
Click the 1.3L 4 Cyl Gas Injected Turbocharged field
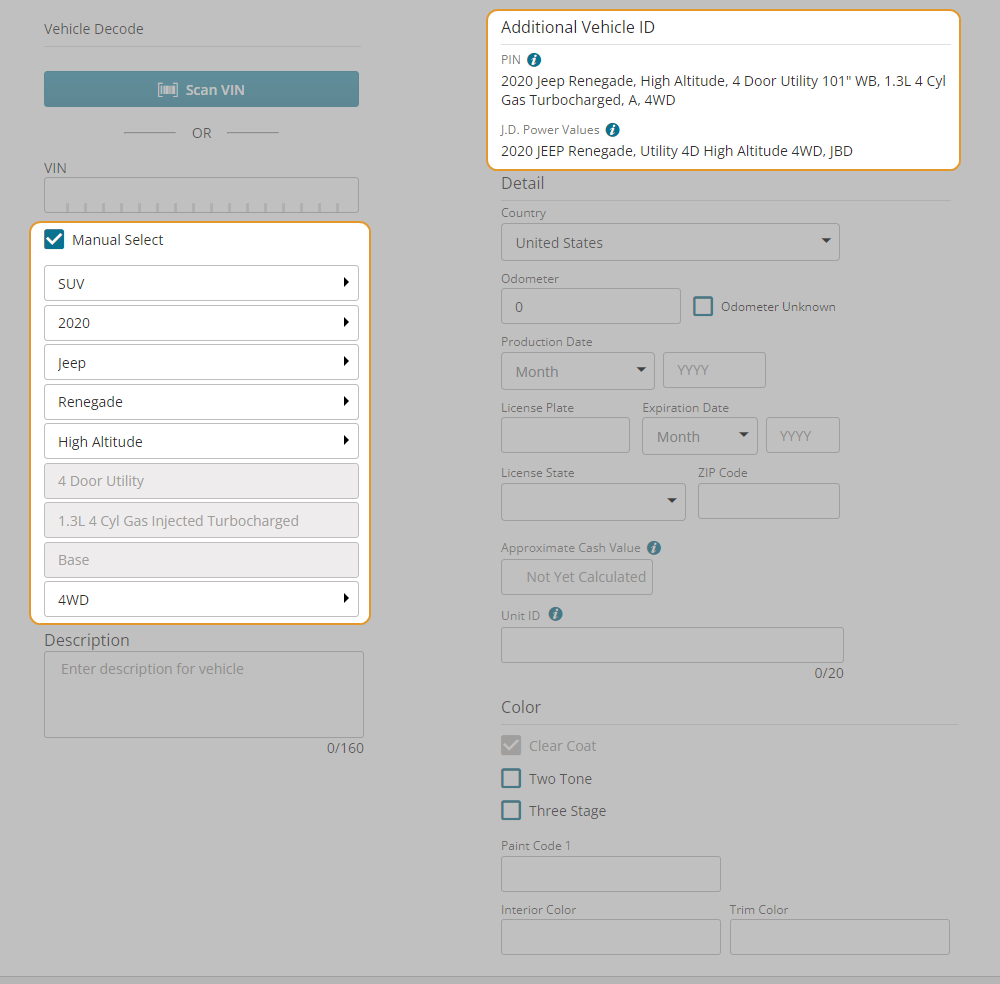[x=202, y=520]
